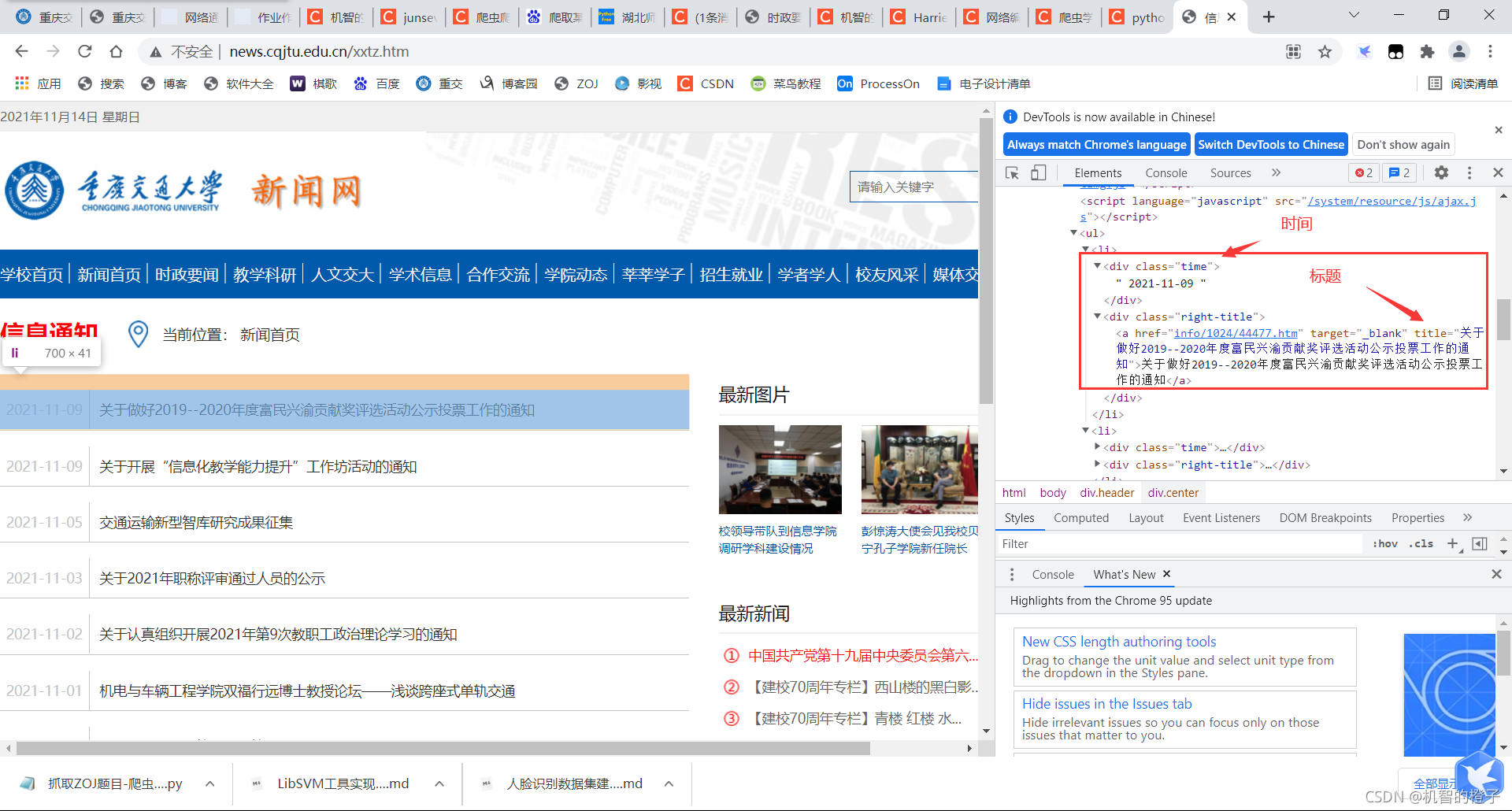The height and width of the screenshot is (811, 1512).
Task: Click Switch DevTools to Chinese button
Action: (x=1271, y=145)
